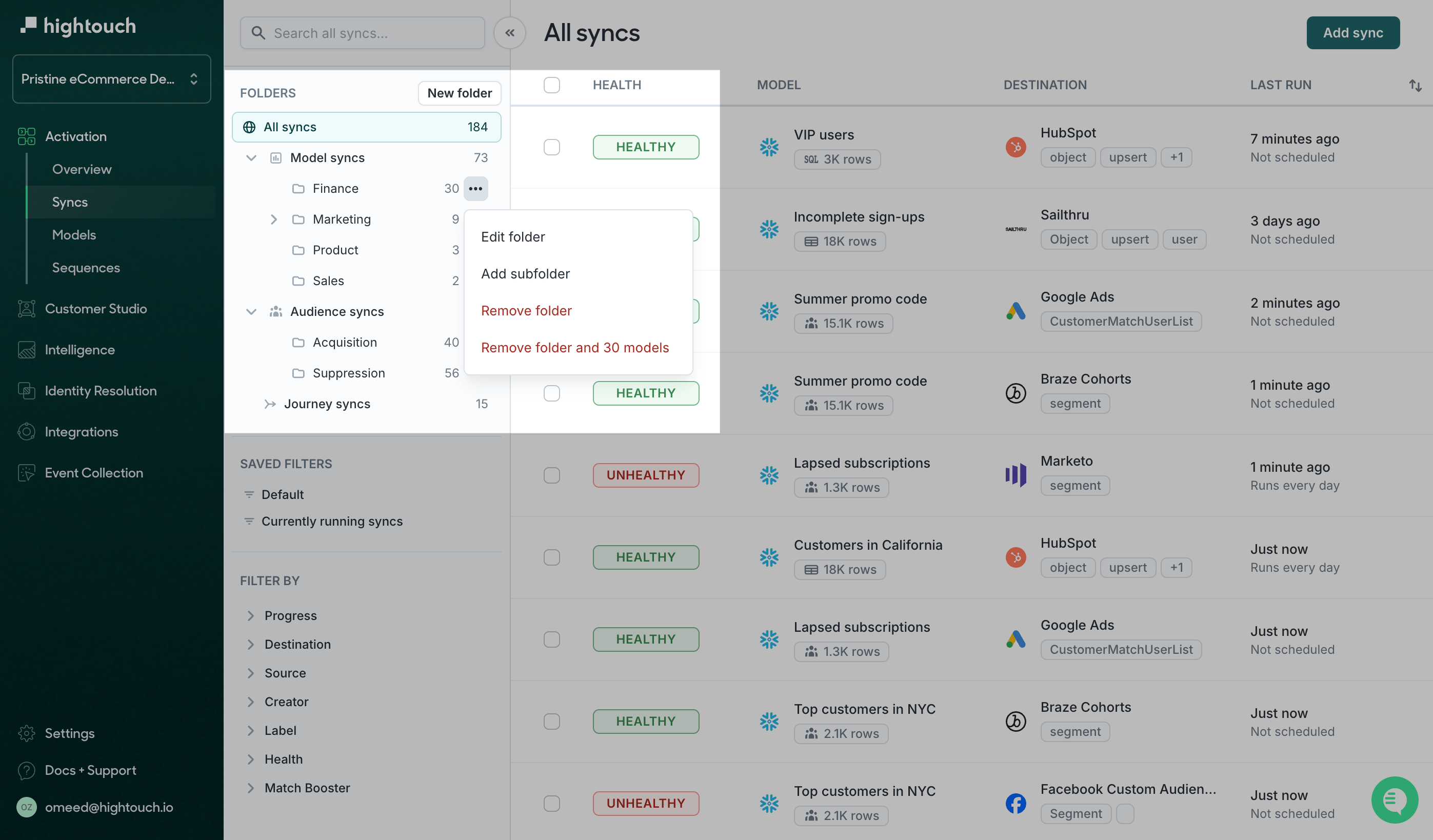Check Braze Top customers in NYC checkbox
This screenshot has height=840, width=1433.
coord(551,721)
